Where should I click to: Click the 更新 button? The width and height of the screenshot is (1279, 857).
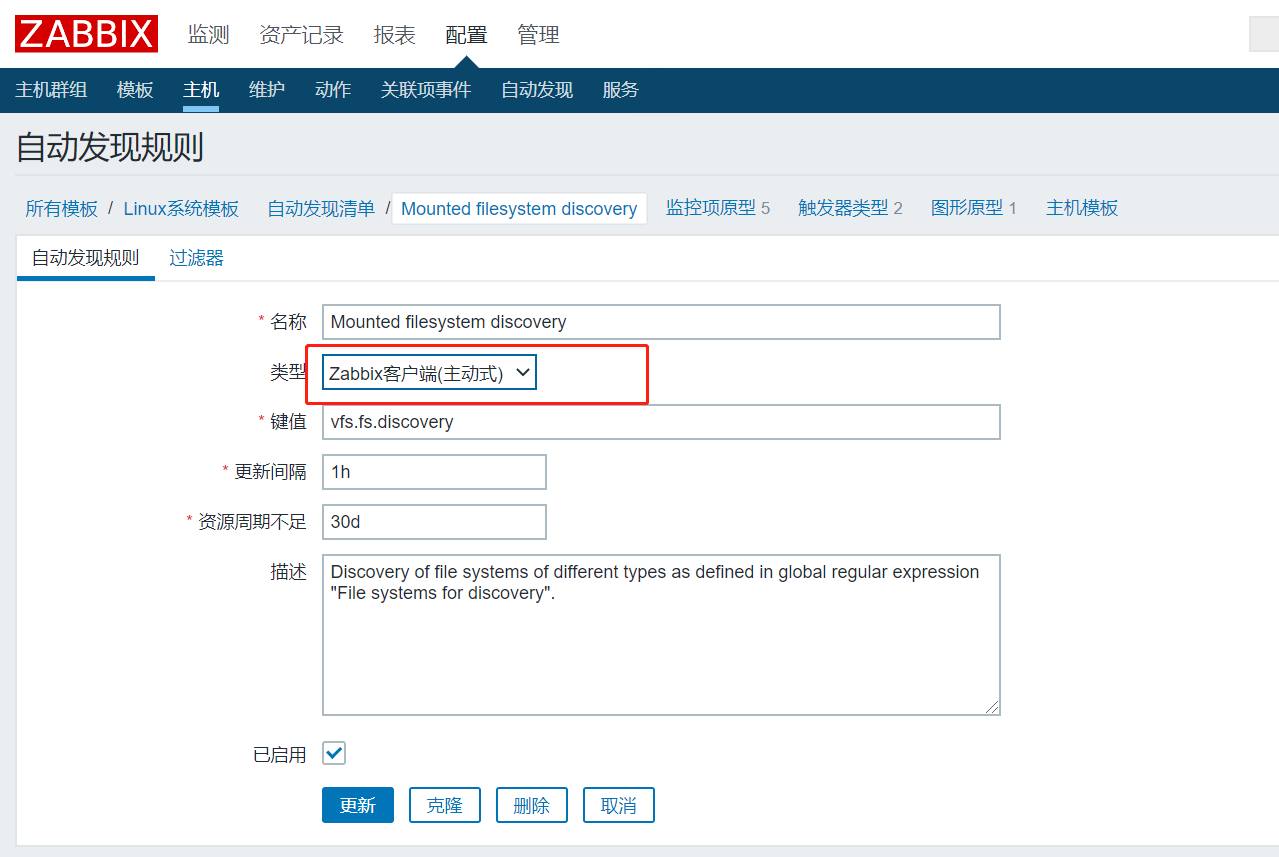pyautogui.click(x=358, y=805)
